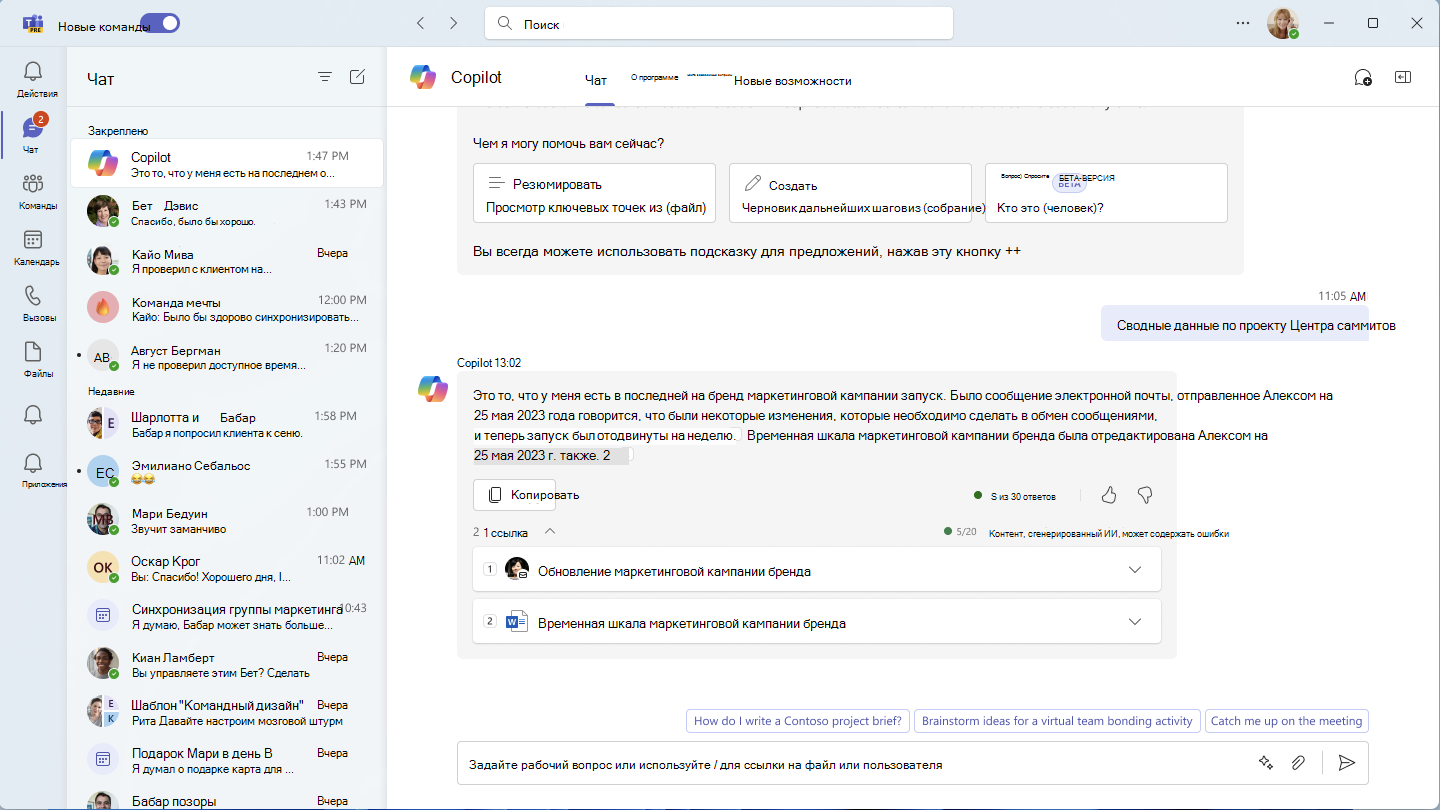Click the Copilot logo in chat header
Screen dimensions: 1440x810
[x=423, y=77]
